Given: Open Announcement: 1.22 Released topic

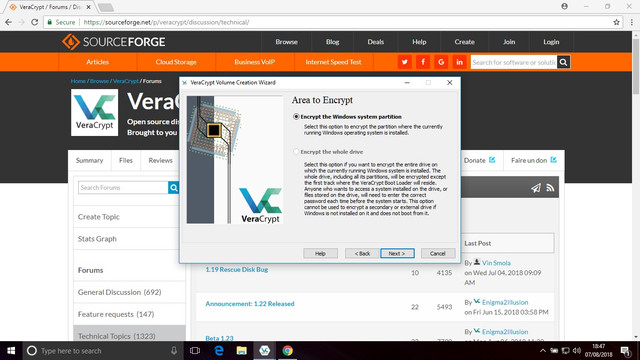Looking at the screenshot, I should [250, 304].
